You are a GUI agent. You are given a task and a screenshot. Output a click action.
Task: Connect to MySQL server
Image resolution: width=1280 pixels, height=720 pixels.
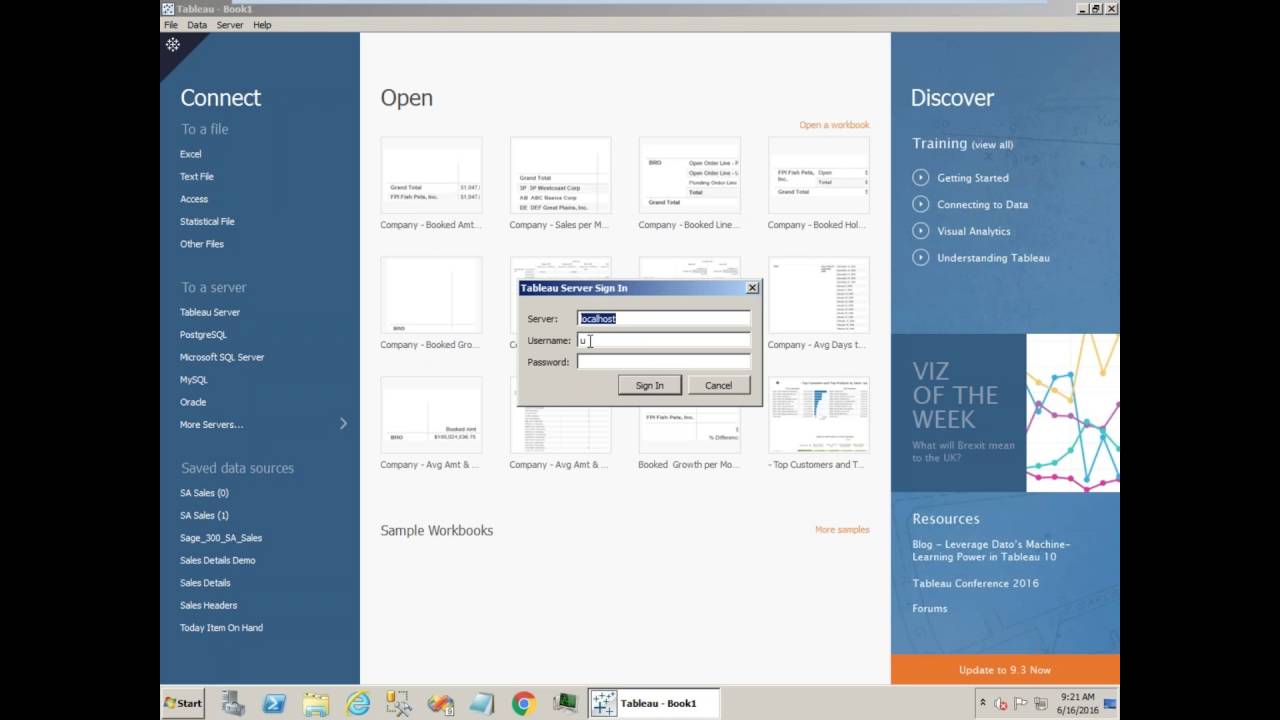coord(194,380)
